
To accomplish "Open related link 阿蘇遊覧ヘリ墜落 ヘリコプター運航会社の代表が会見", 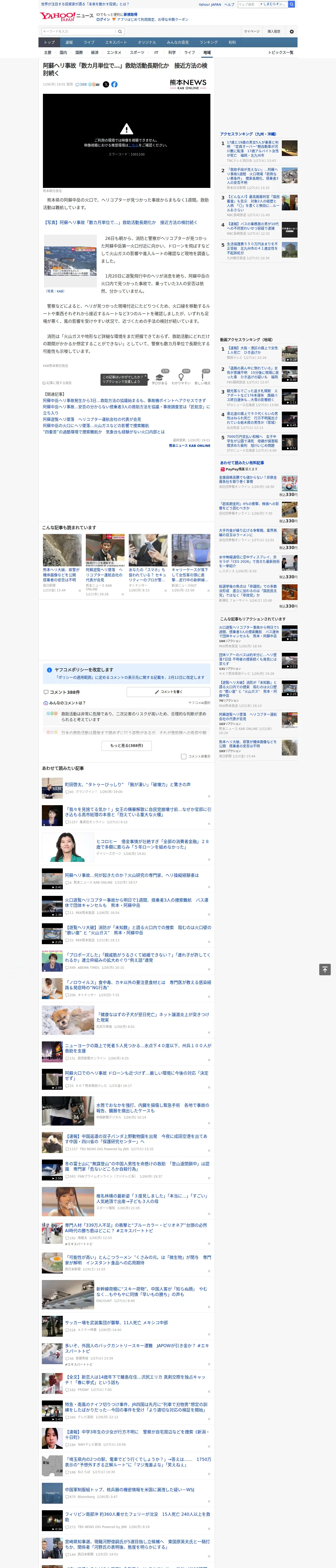I will pyautogui.click(x=92, y=419).
